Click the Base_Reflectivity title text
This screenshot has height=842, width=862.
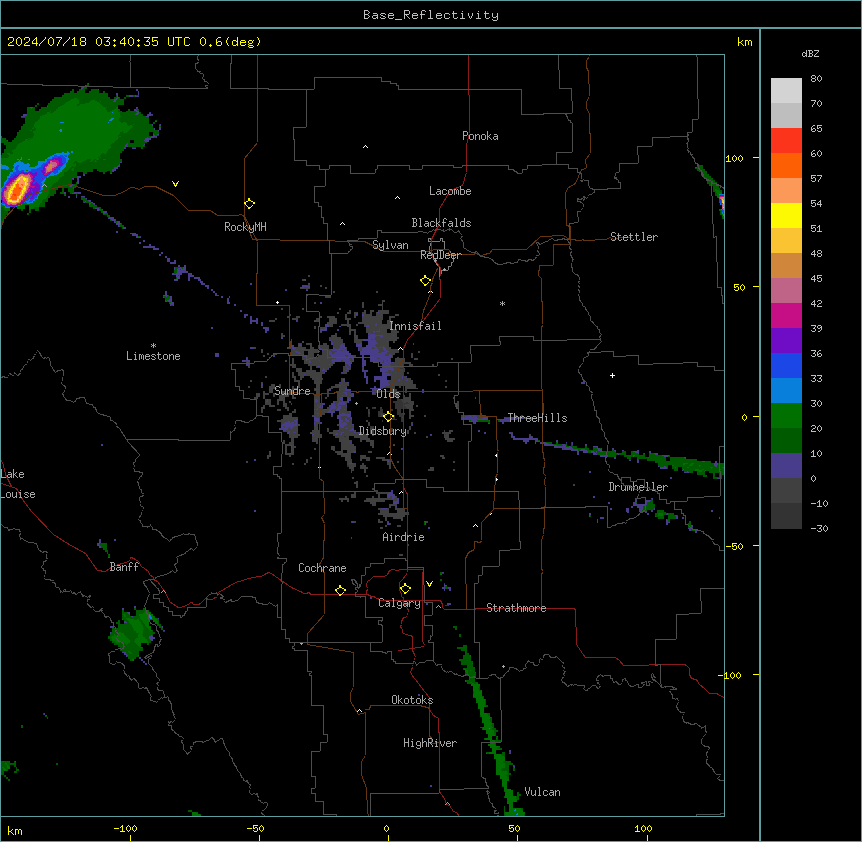[431, 15]
